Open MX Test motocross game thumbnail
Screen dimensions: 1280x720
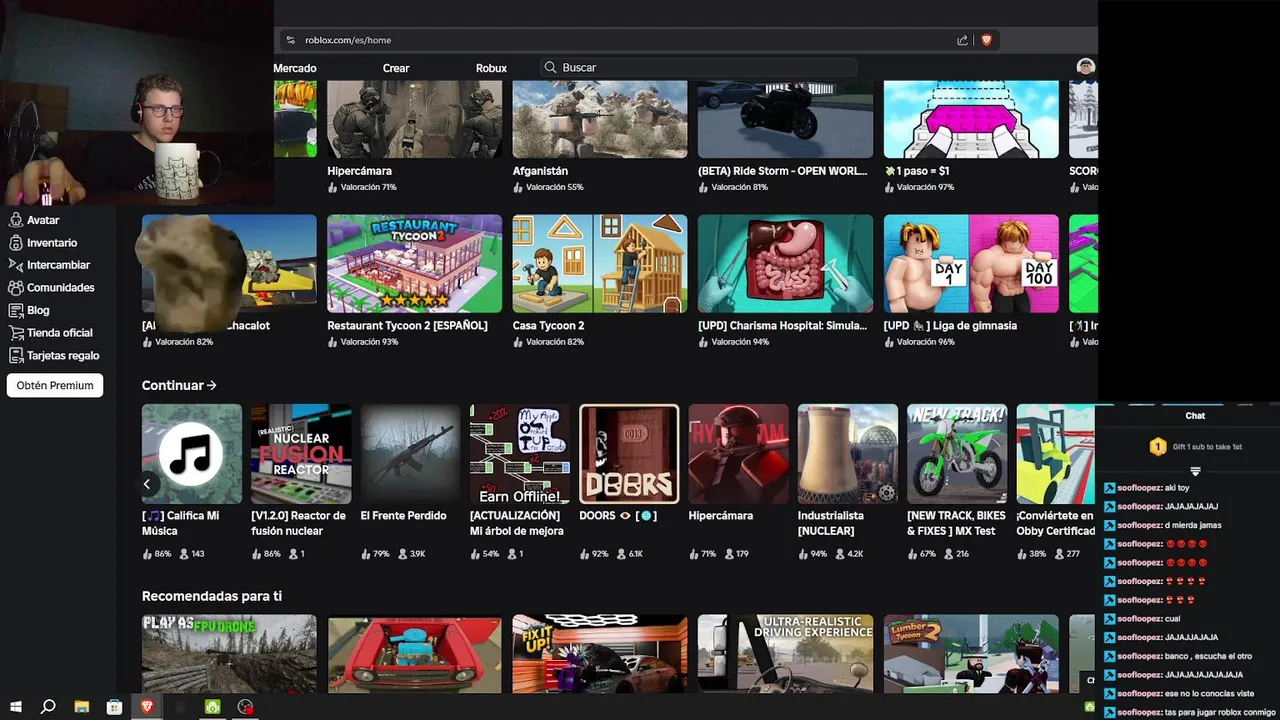click(957, 454)
